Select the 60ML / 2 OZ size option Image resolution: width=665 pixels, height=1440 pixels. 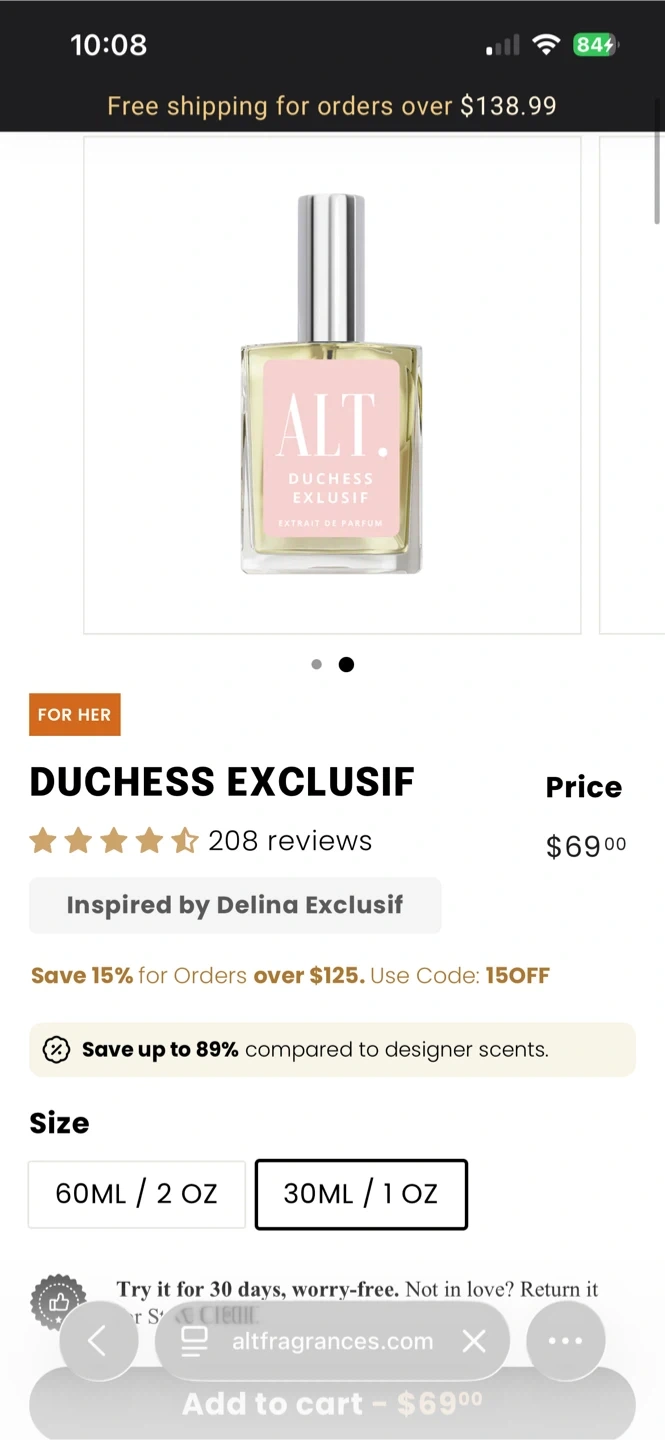137,1194
